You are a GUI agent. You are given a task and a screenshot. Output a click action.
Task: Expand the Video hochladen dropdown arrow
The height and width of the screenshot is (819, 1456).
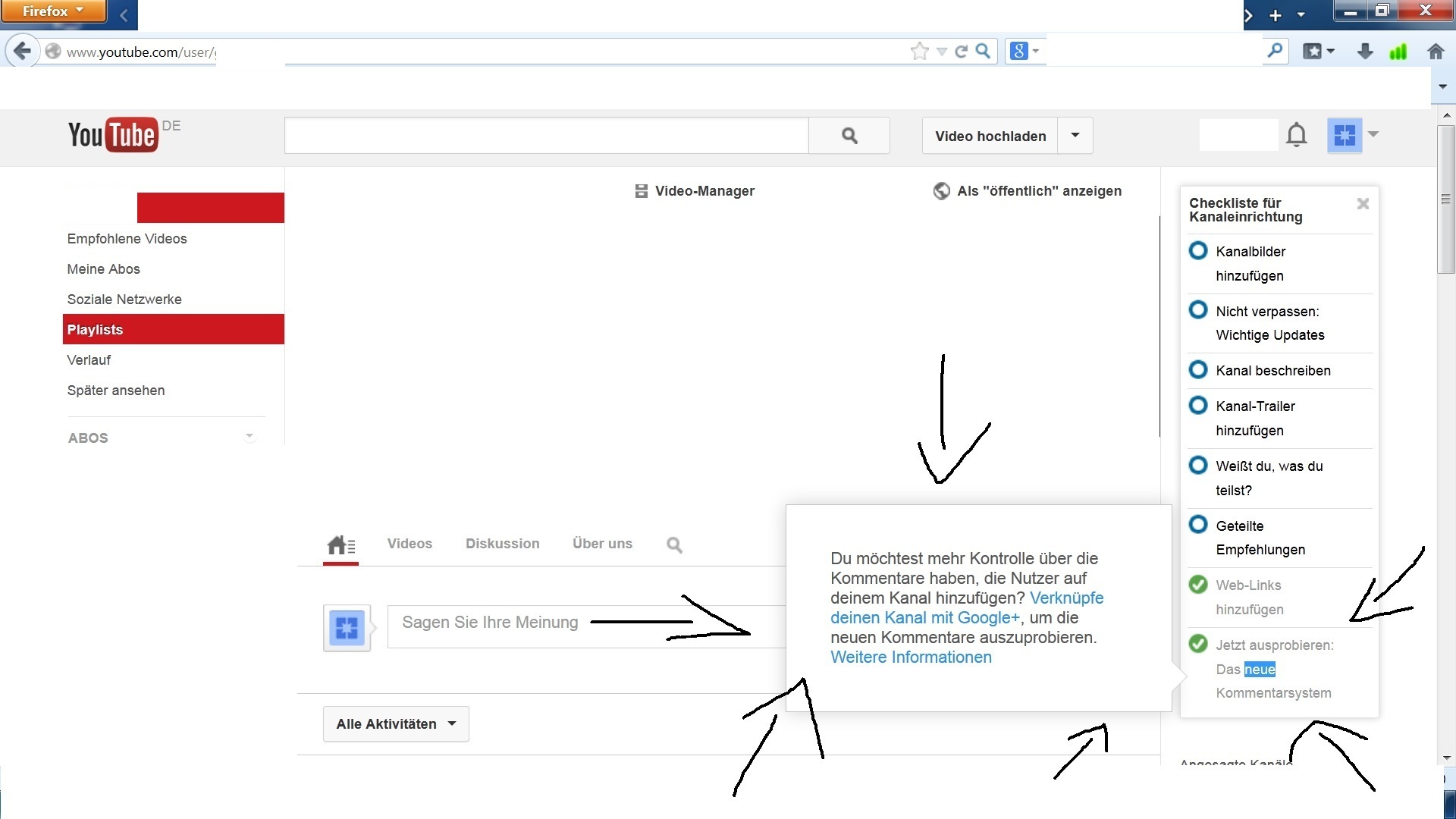coord(1075,136)
